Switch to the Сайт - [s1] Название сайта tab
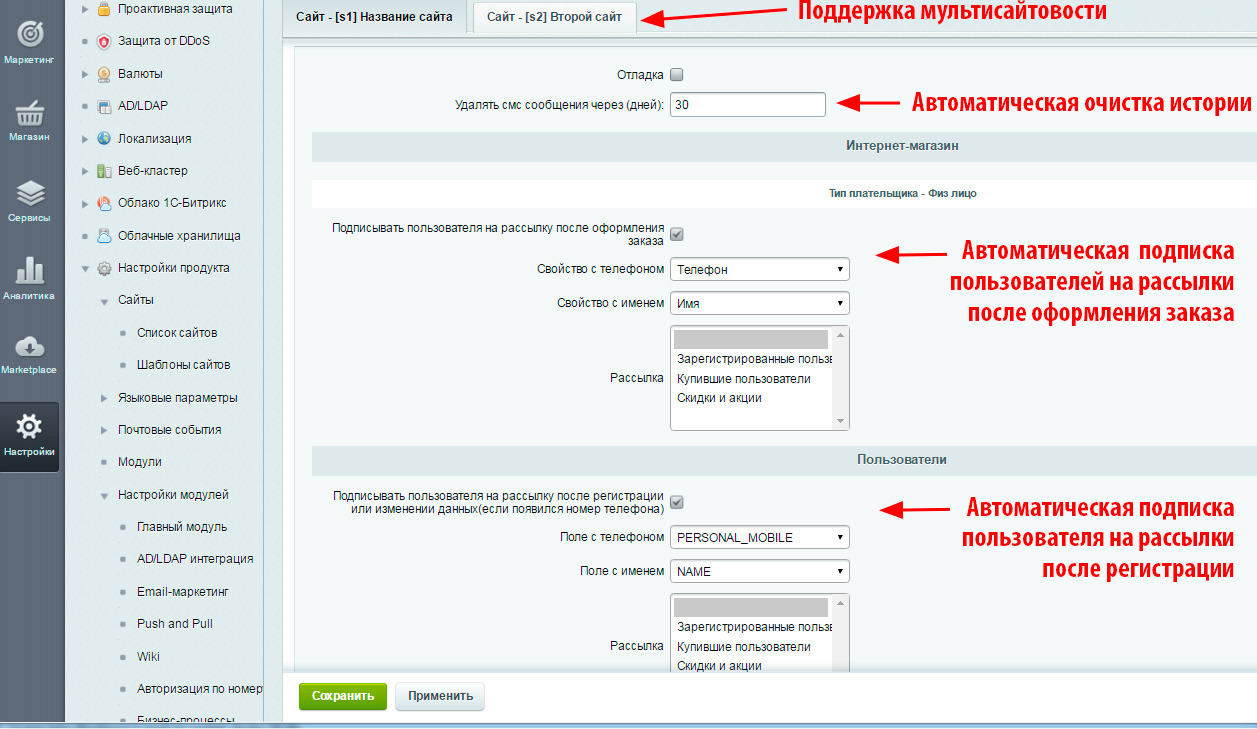1257x729 pixels. click(374, 17)
